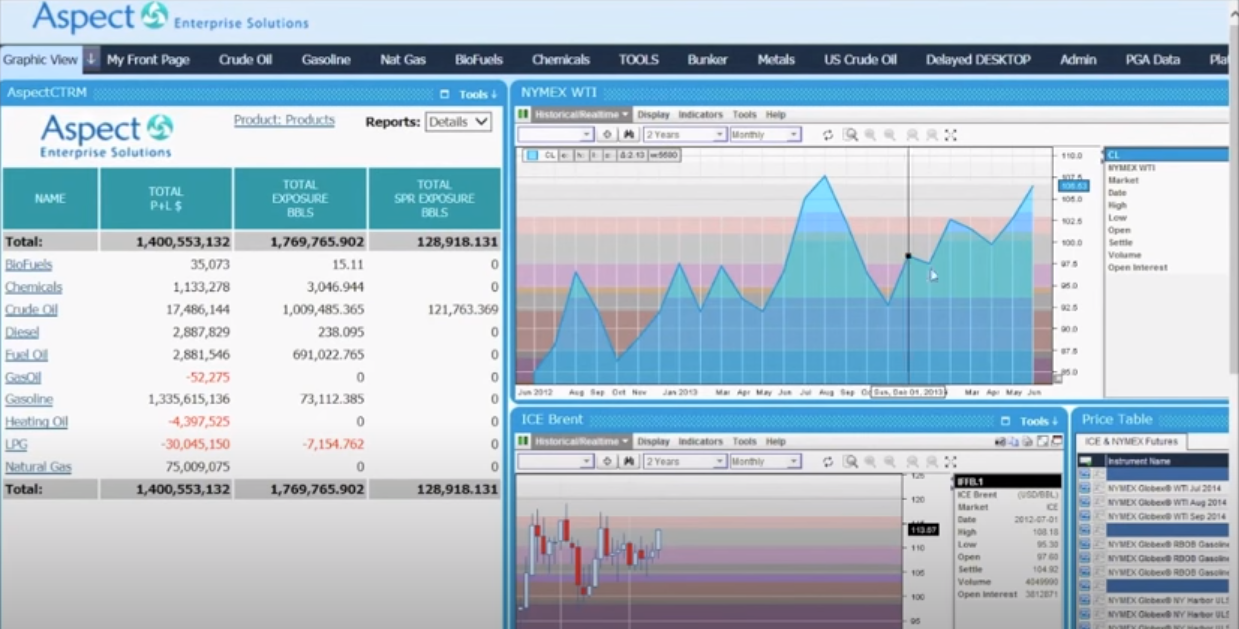This screenshot has height=629, width=1239.
Task: Switch to My Front Page tab
Action: click(x=148, y=60)
